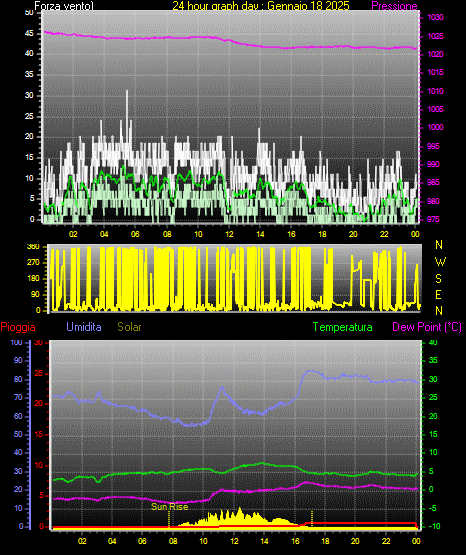Click the yellow solar radiation peak at noon
This screenshot has width=466, height=555.
point(239,510)
